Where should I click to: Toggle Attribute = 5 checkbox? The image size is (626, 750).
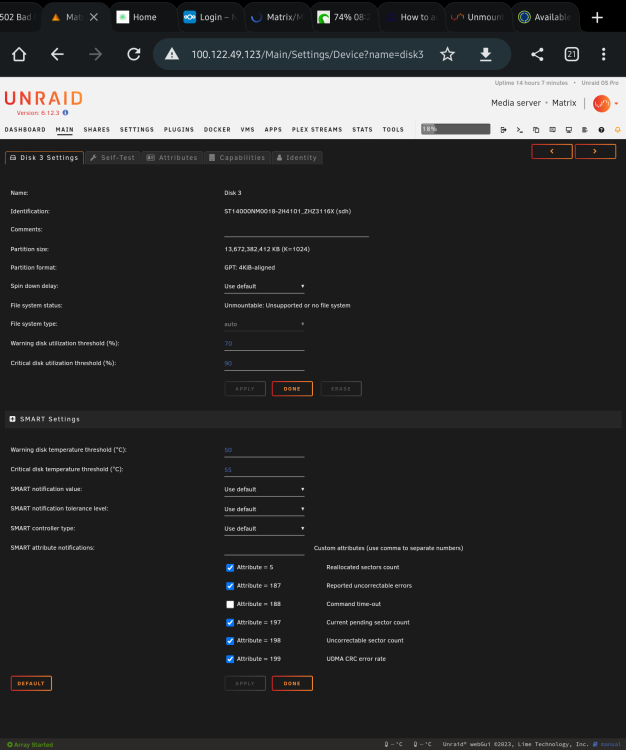click(x=230, y=568)
